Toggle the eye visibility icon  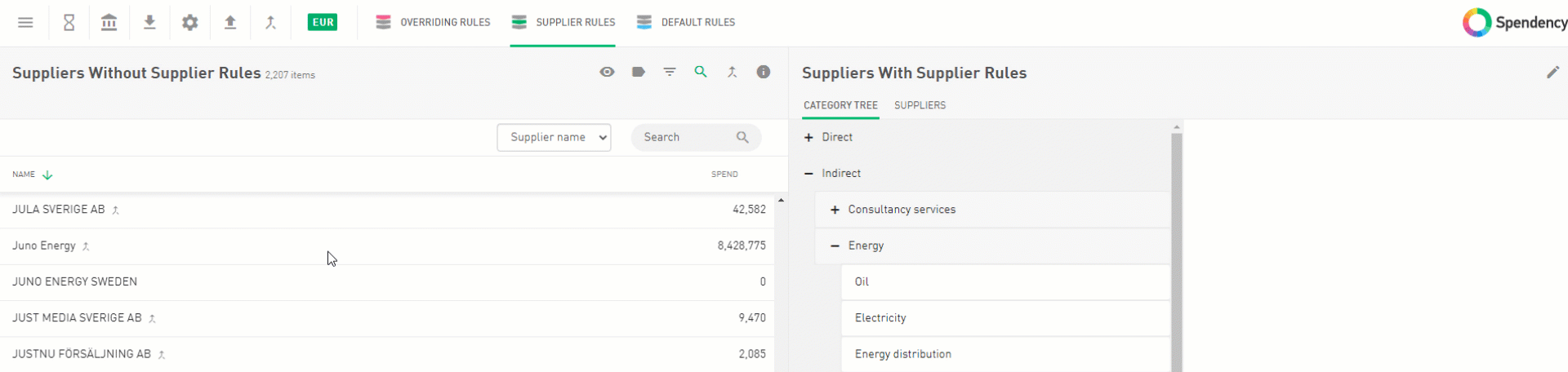[607, 73]
